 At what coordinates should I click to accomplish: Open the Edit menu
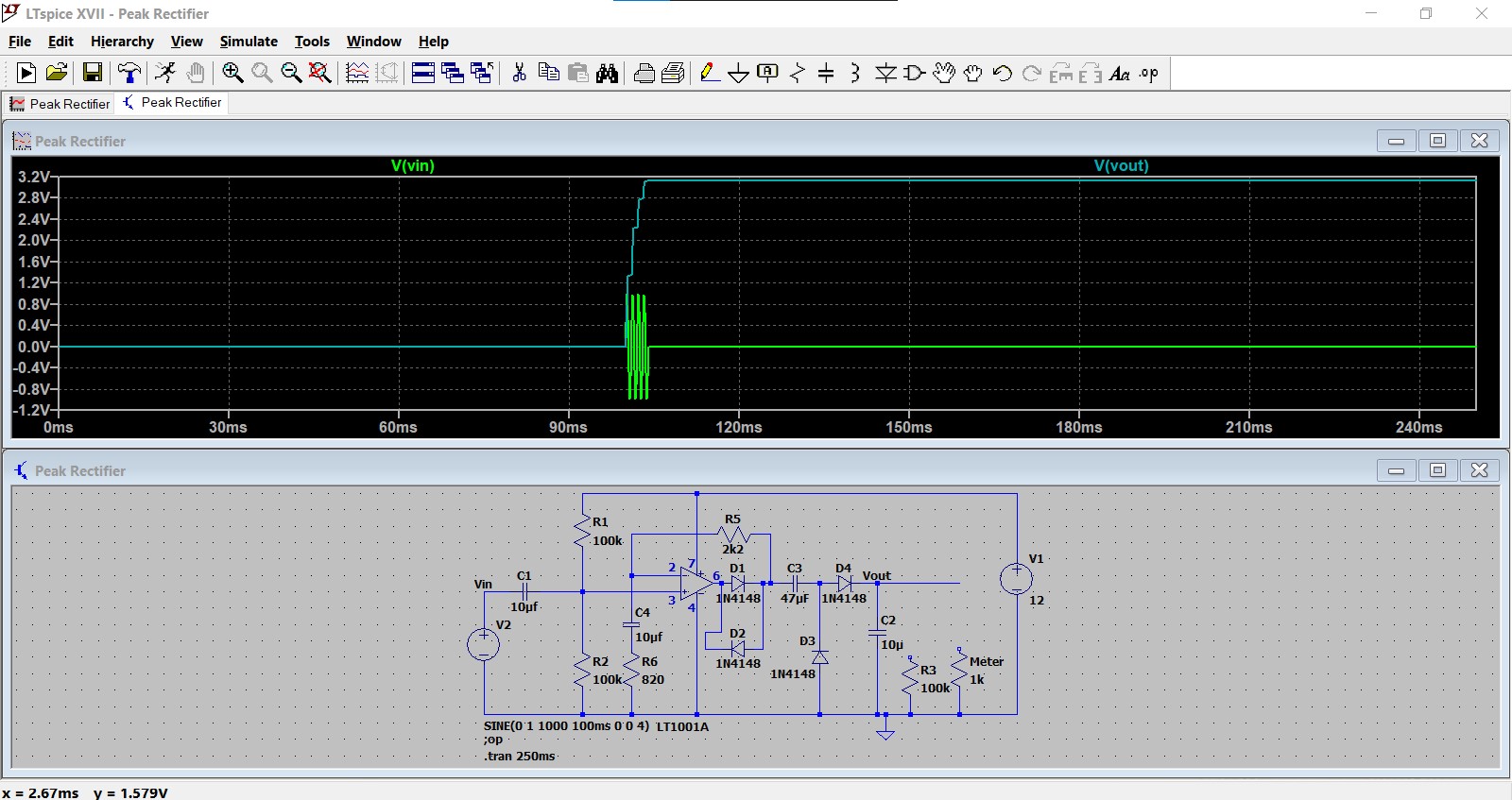coord(60,42)
